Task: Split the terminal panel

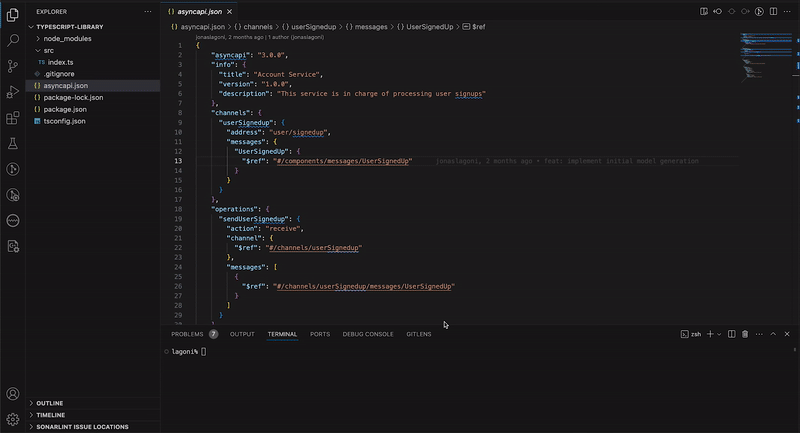Action: (x=732, y=334)
